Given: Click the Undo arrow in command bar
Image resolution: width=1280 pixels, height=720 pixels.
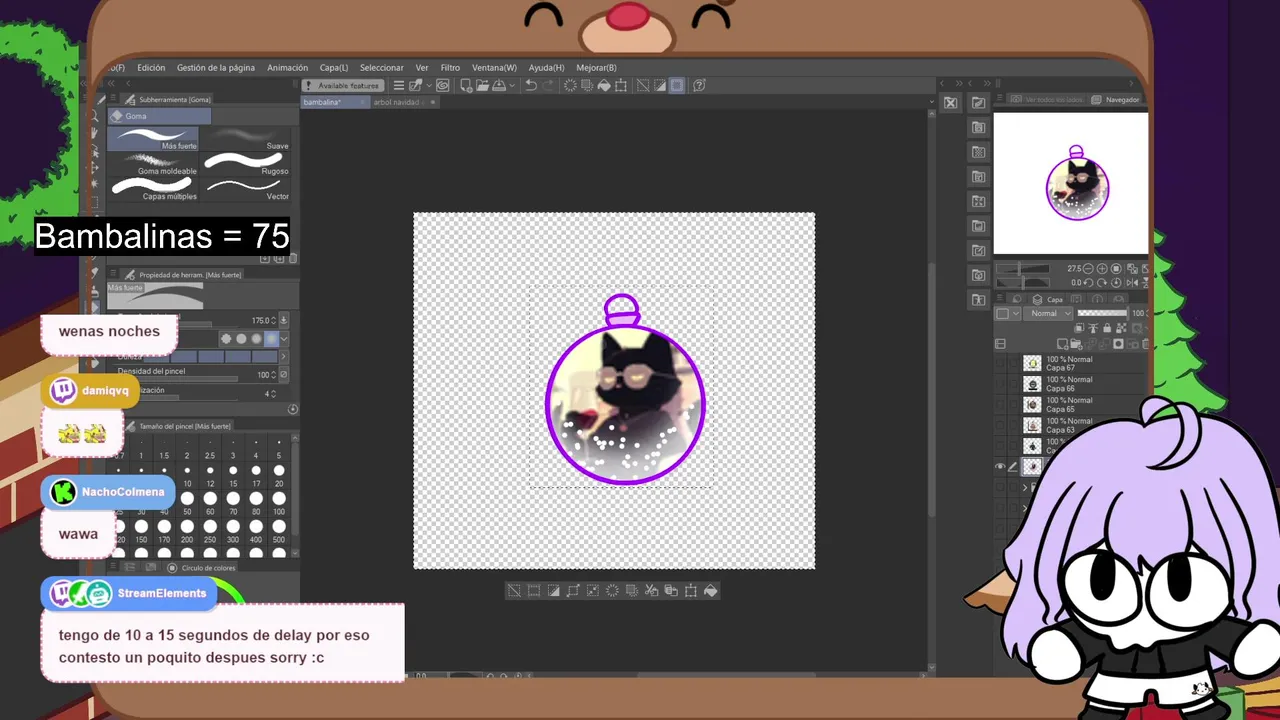Looking at the screenshot, I should click(x=531, y=85).
